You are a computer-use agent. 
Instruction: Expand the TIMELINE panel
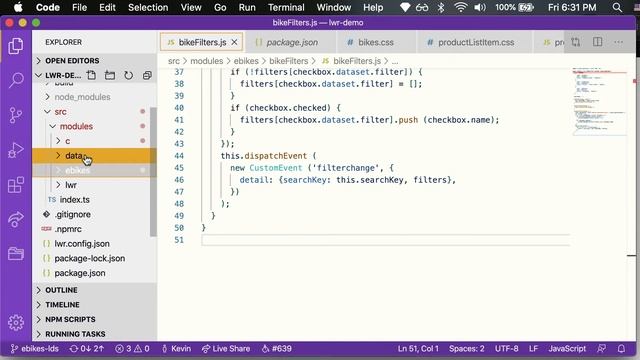pos(95,304)
